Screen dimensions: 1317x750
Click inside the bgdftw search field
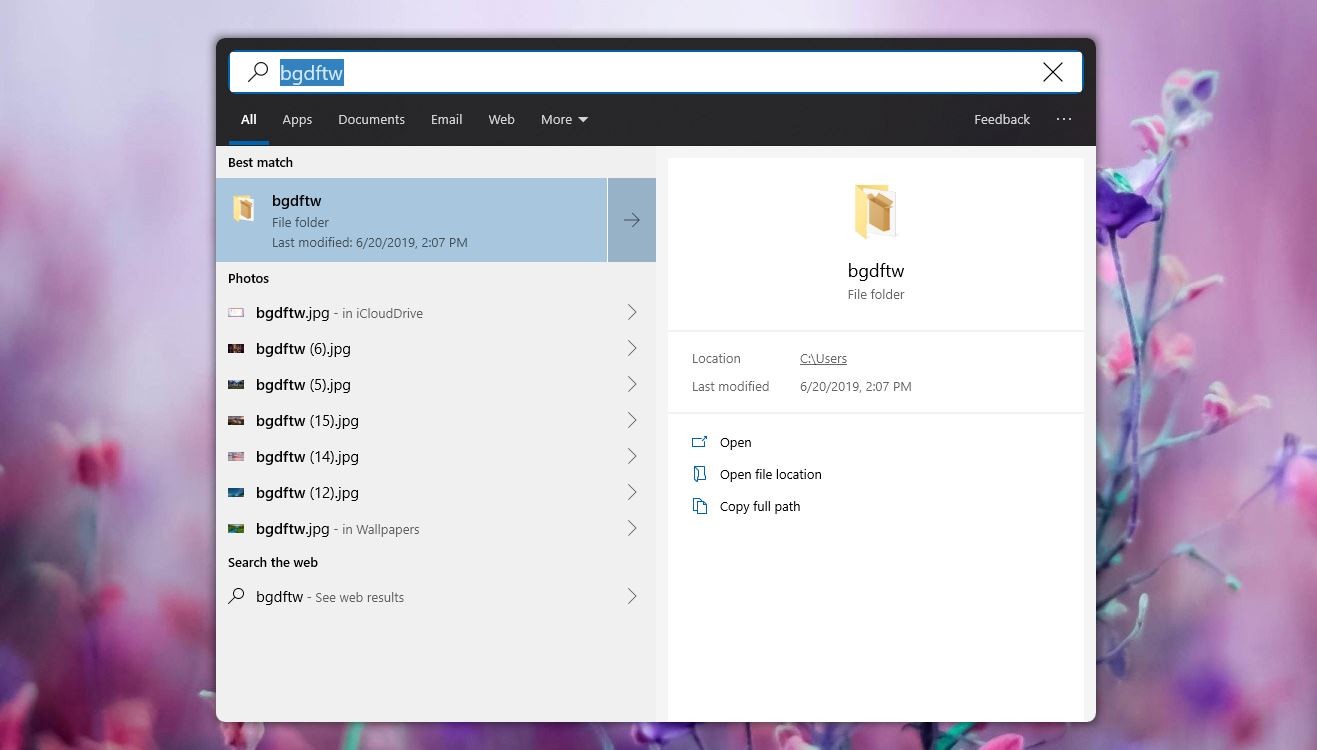click(x=656, y=72)
